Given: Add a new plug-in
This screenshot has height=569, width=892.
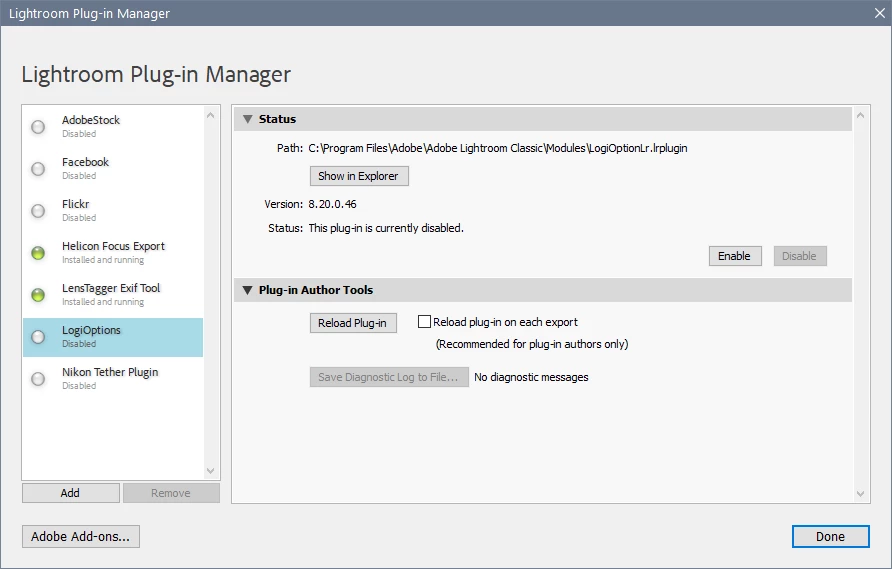Looking at the screenshot, I should click(71, 493).
